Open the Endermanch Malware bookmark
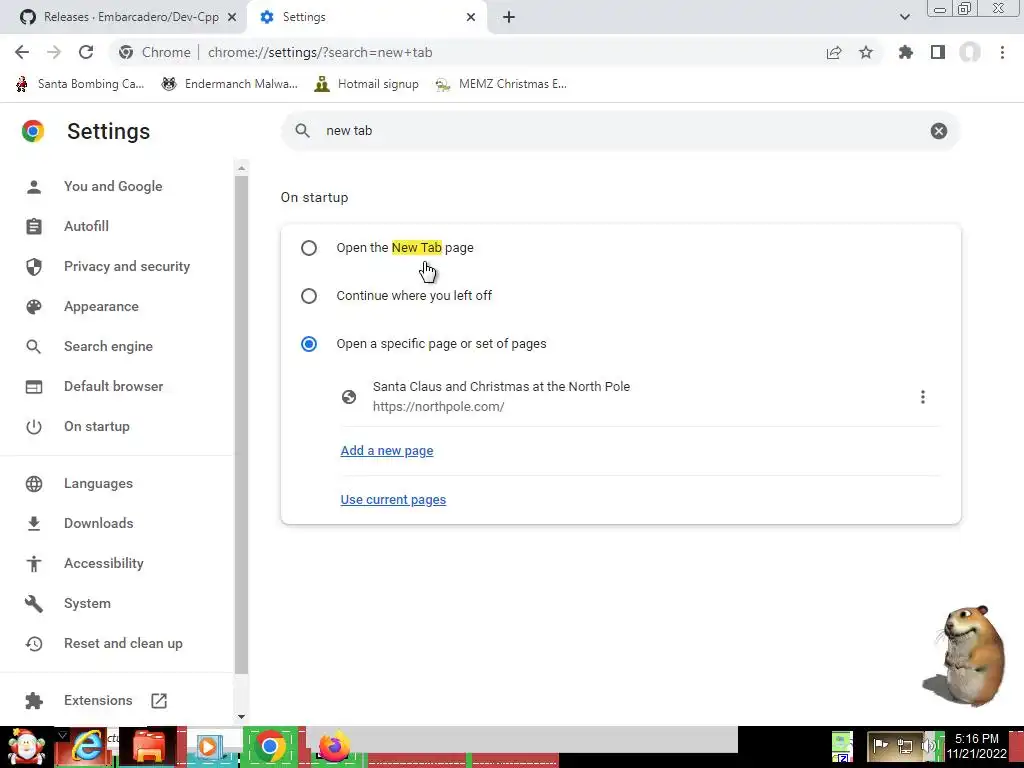 [230, 84]
